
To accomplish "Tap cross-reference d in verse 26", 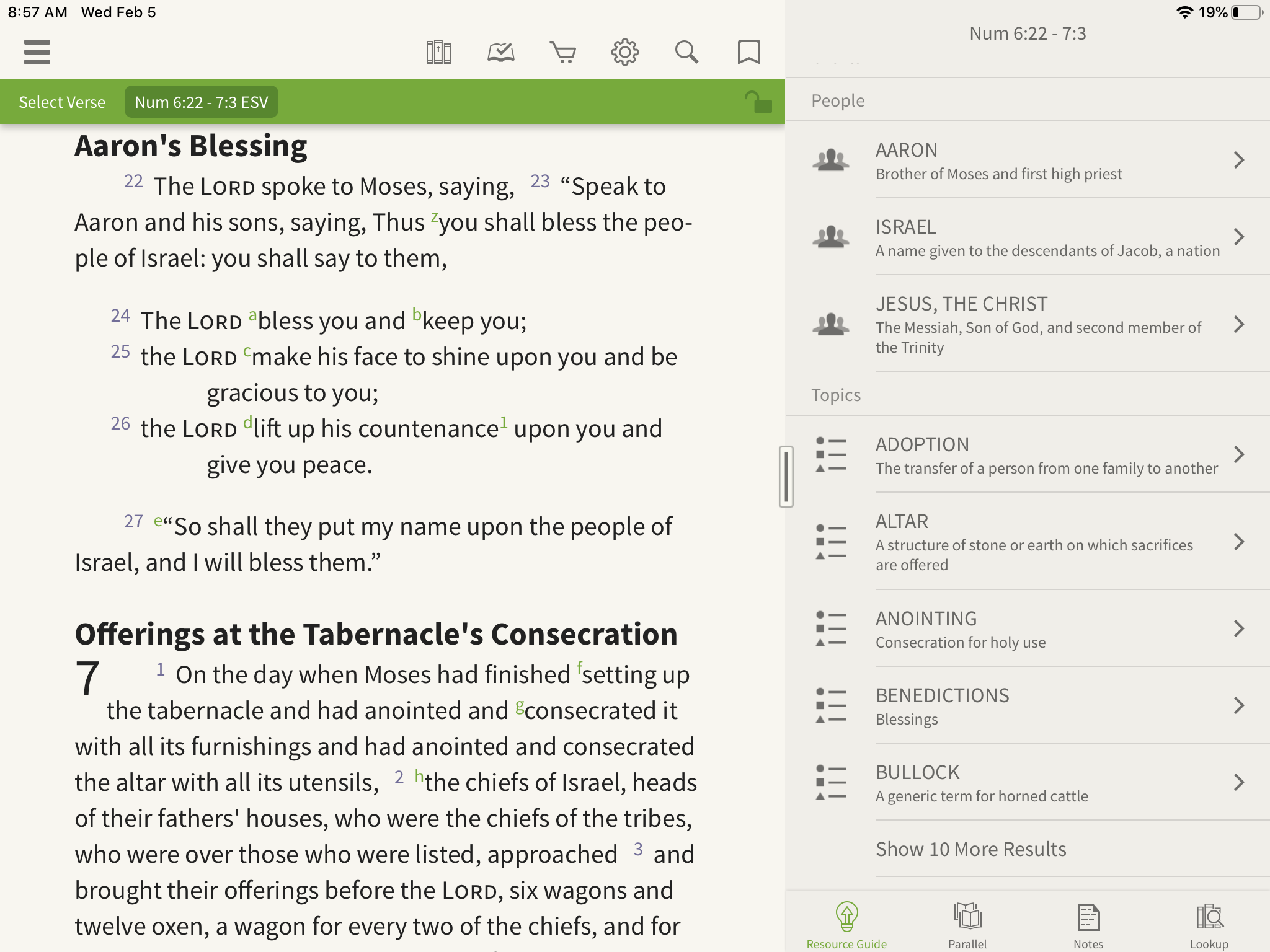I will tap(247, 423).
